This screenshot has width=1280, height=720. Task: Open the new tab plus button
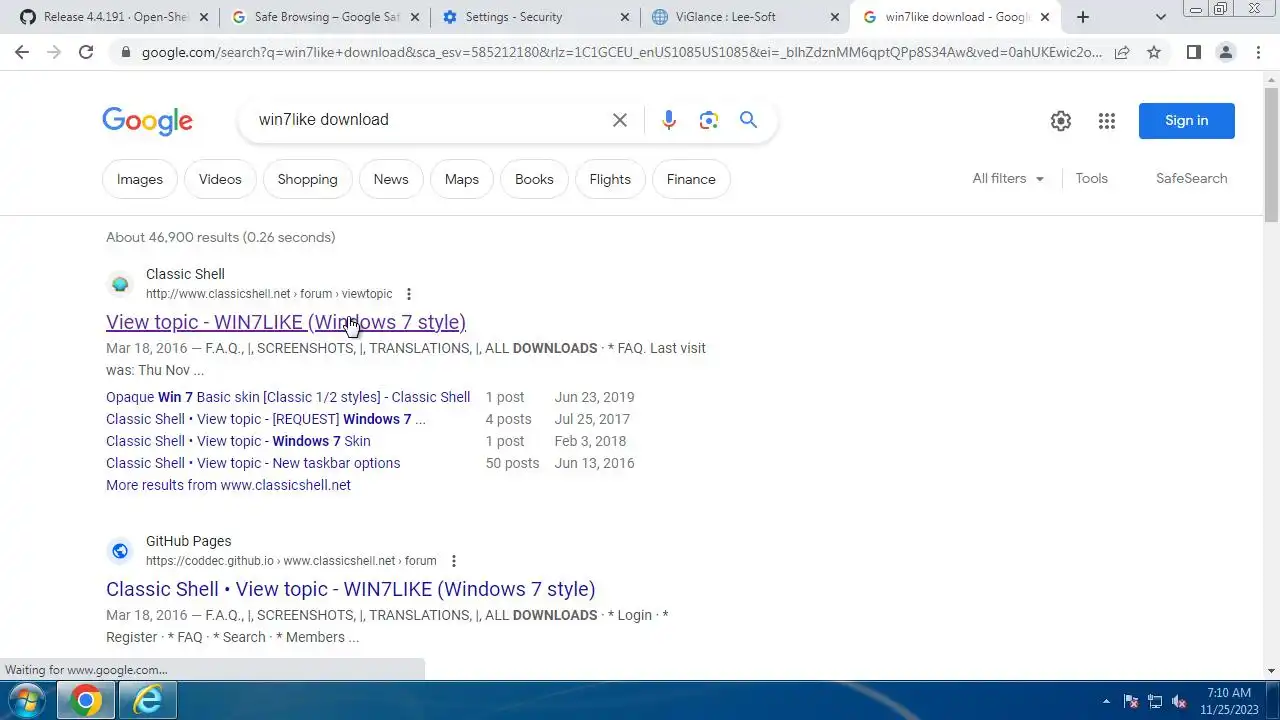click(x=1083, y=17)
